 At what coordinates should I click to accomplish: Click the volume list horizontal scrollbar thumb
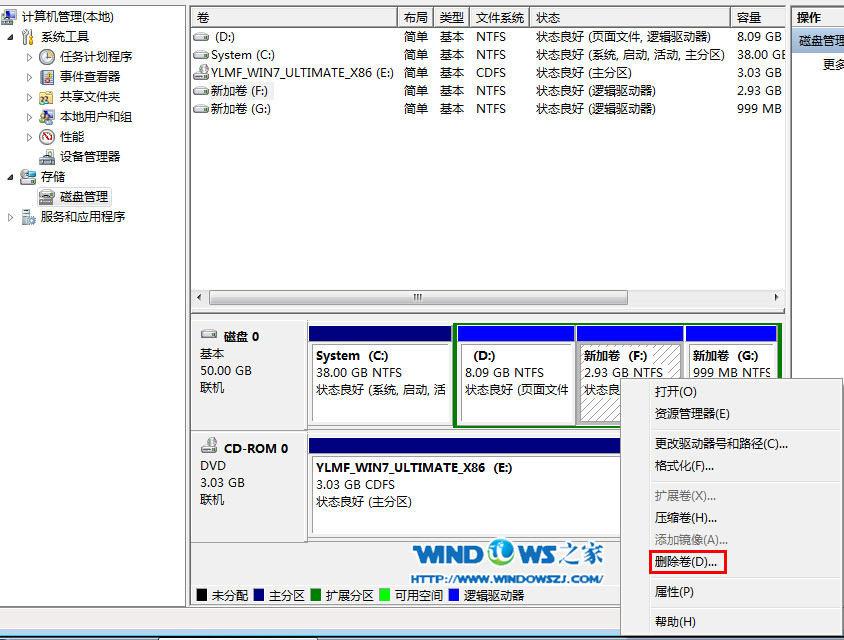coord(418,298)
